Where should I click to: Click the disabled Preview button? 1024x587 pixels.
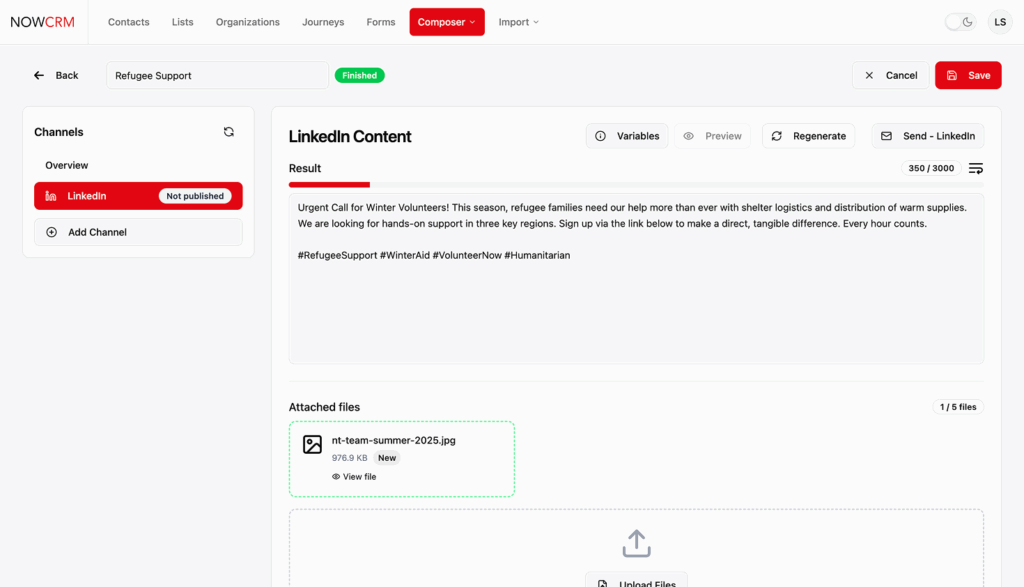coord(712,136)
